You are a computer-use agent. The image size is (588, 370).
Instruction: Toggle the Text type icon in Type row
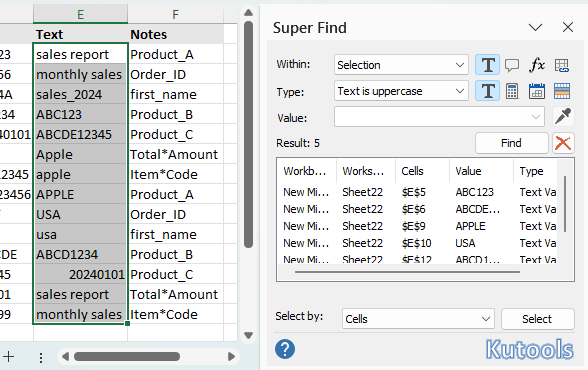tap(487, 91)
